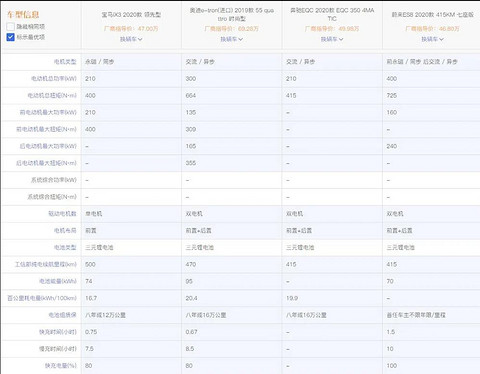The height and width of the screenshot is (374, 480).
Task: Select the 慢充时间(小时) row label
Action: click(x=58, y=349)
